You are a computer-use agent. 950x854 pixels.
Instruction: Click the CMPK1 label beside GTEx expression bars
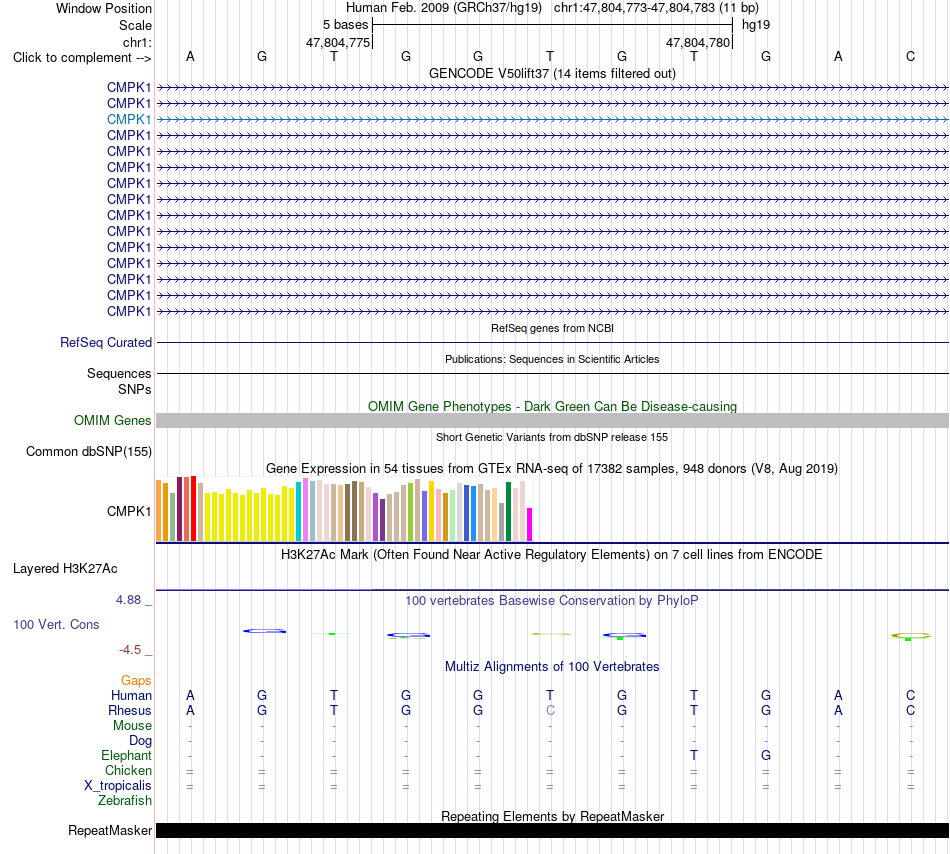pyautogui.click(x=129, y=511)
